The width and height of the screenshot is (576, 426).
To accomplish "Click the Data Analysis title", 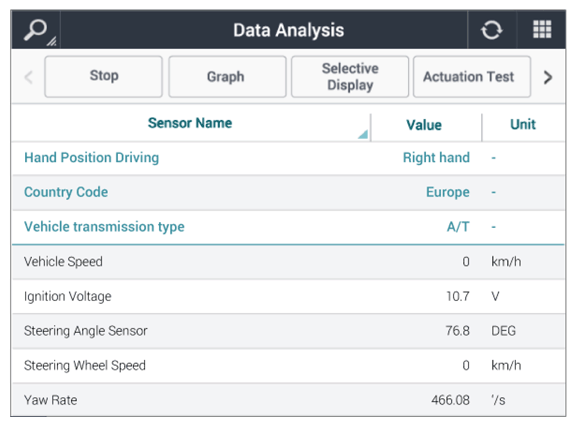I will coord(288,30).
